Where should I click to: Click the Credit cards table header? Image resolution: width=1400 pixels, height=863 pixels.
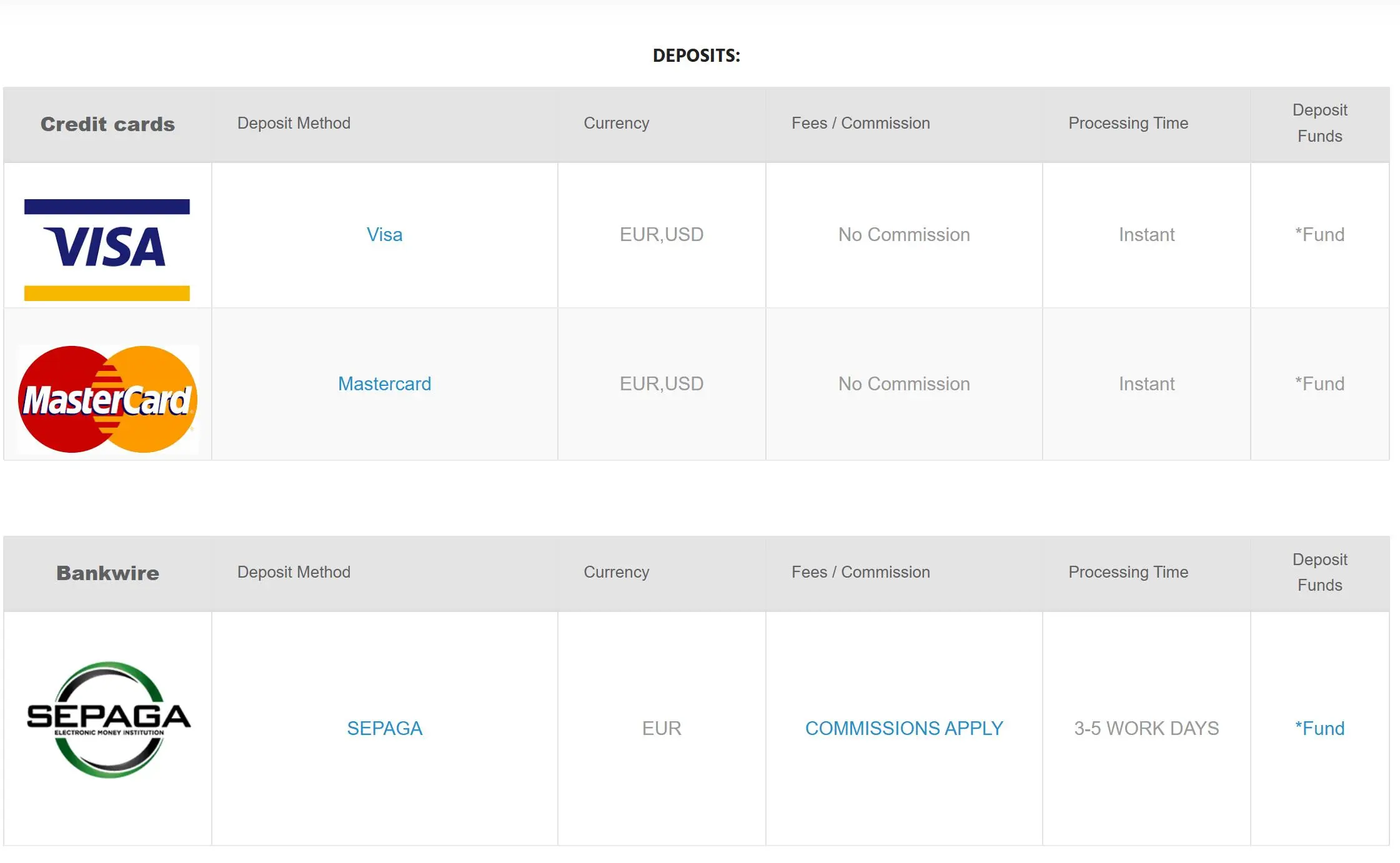[107, 124]
